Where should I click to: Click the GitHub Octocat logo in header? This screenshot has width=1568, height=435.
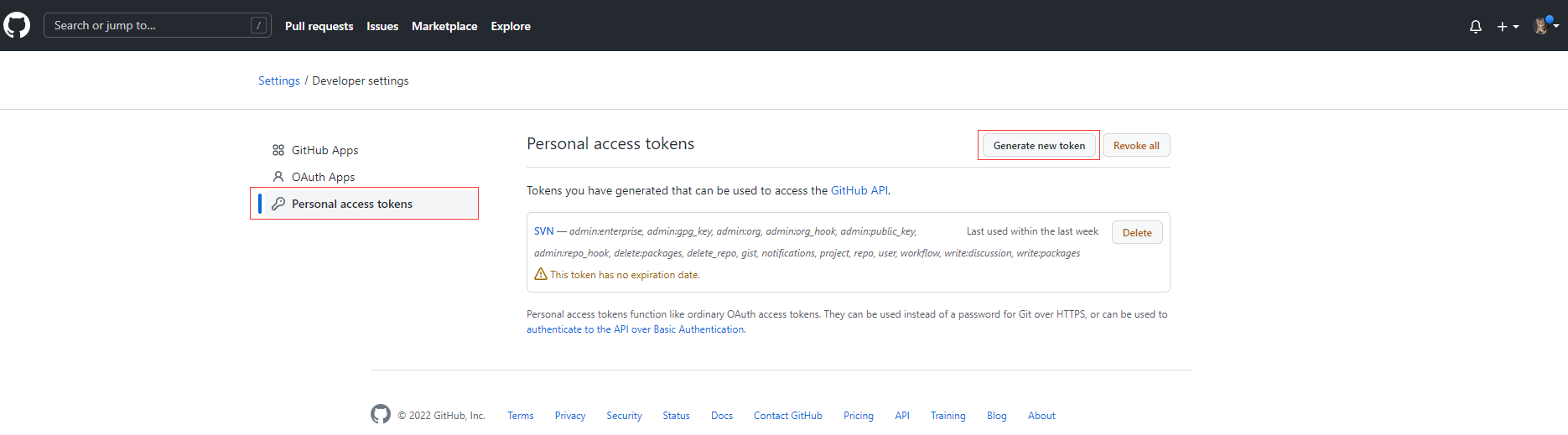pyautogui.click(x=17, y=25)
